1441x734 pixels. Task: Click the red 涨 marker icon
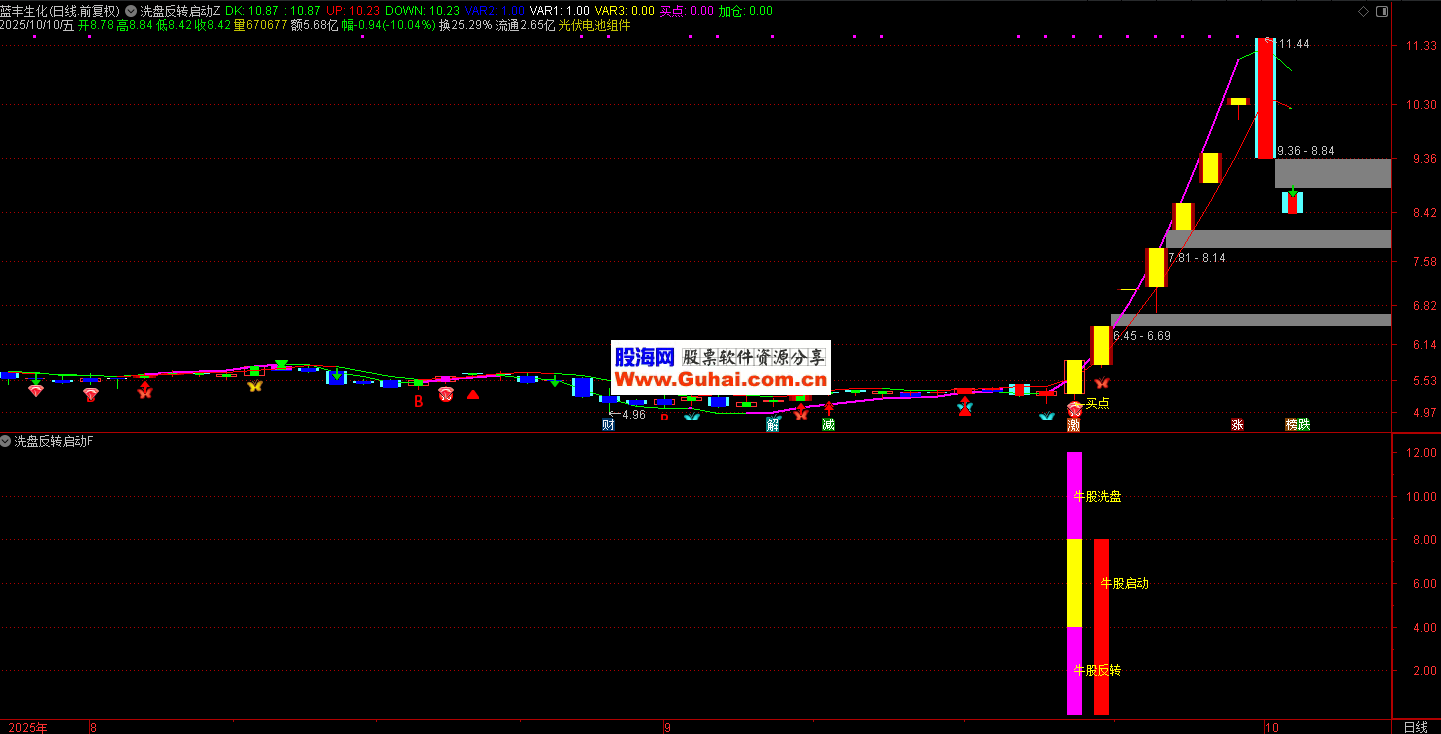pos(1237,425)
